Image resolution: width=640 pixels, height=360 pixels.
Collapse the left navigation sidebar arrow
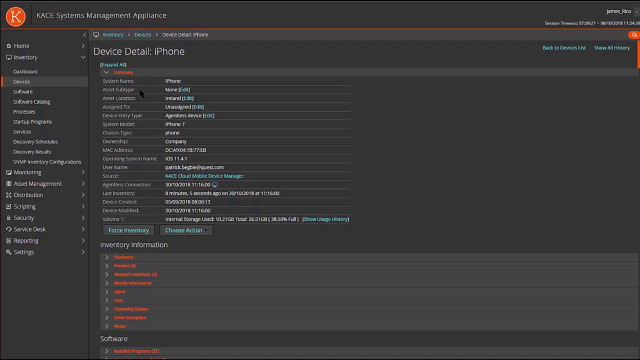click(x=84, y=35)
